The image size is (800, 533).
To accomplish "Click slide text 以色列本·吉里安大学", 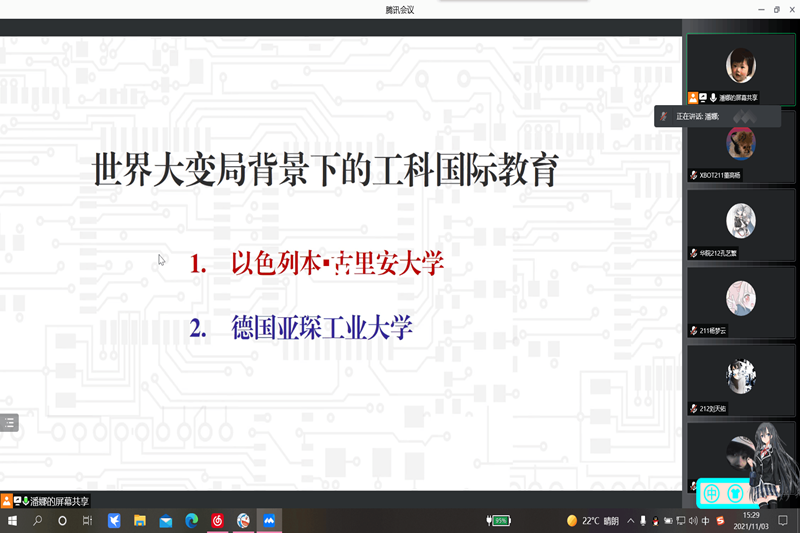I will click(337, 264).
